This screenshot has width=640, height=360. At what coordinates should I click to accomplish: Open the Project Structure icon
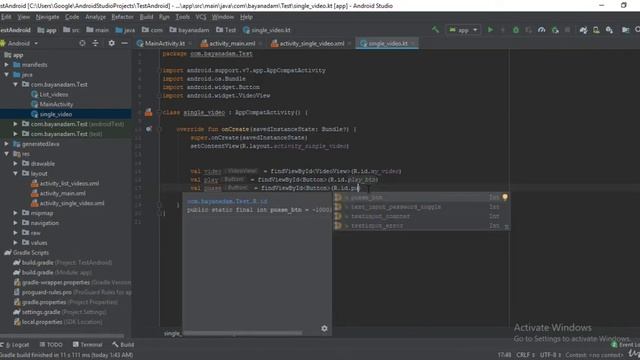click(625, 30)
